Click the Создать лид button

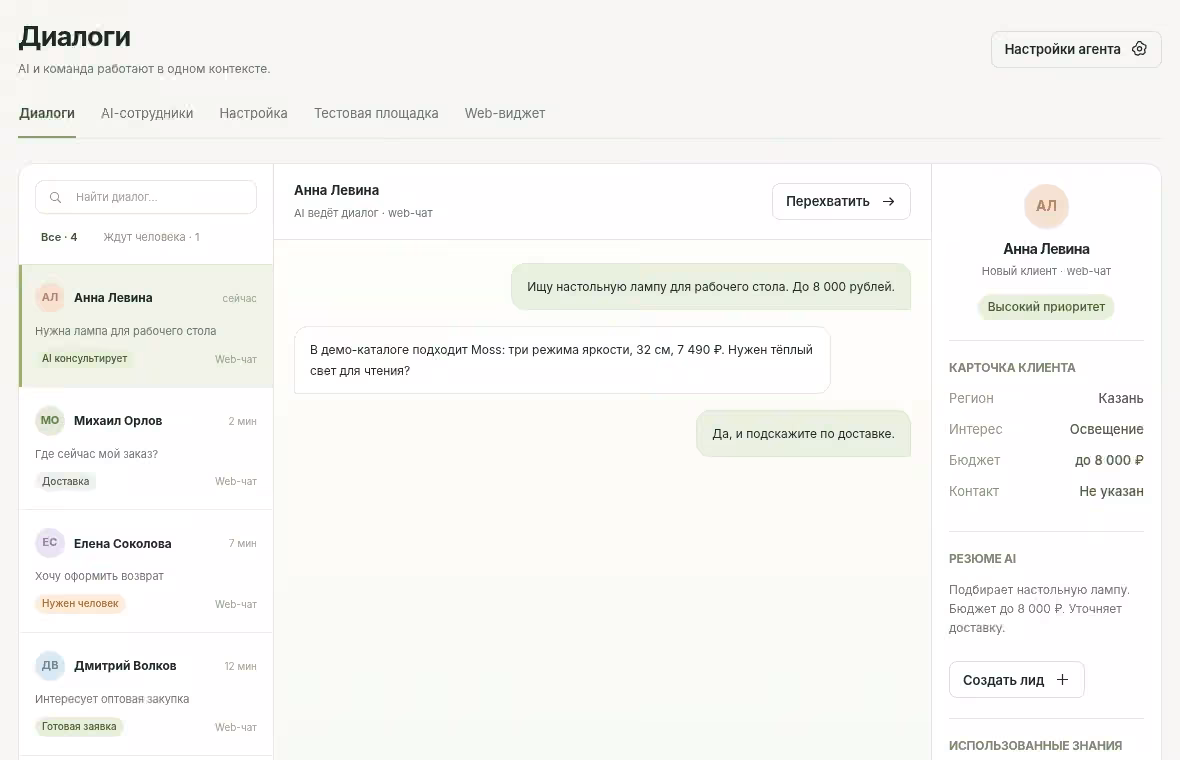coord(1017,679)
